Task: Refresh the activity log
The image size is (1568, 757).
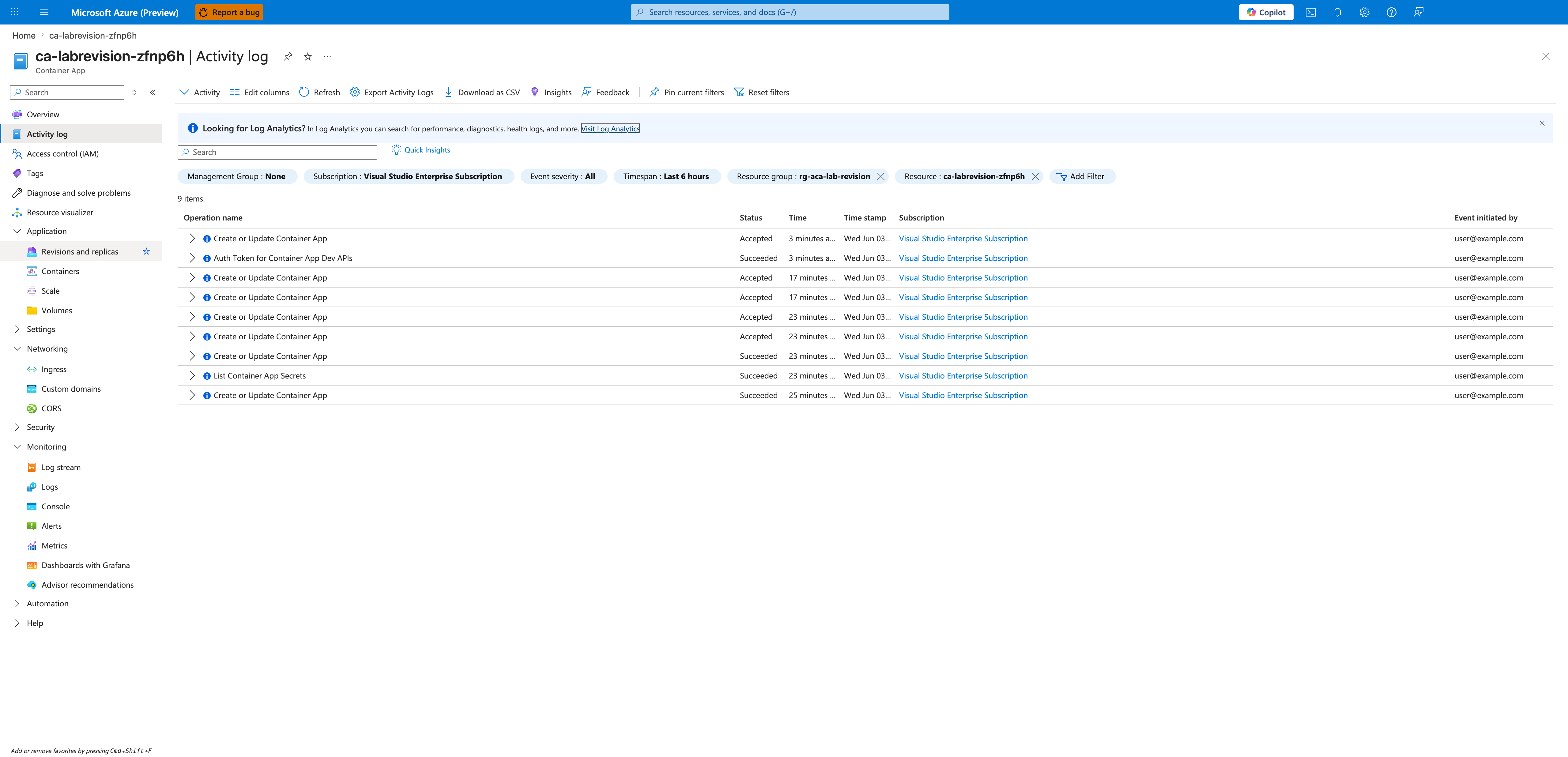Action: (x=319, y=92)
